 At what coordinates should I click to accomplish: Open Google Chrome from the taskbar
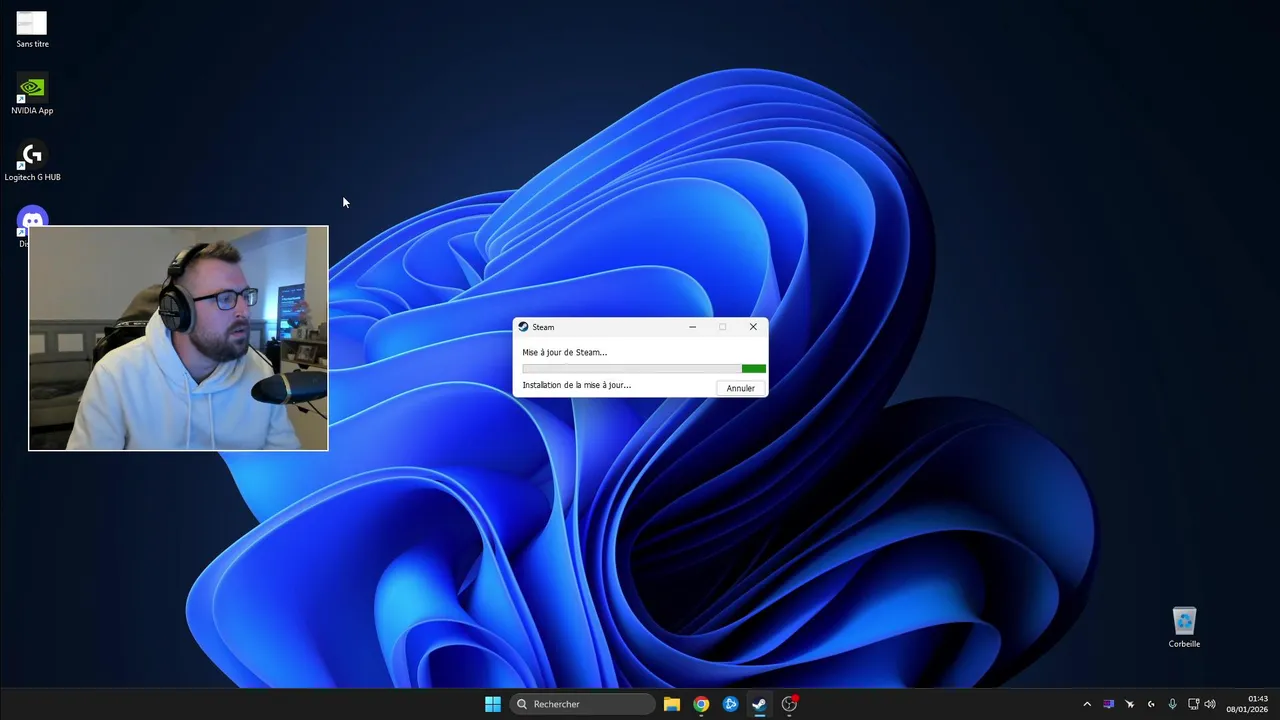(x=701, y=704)
